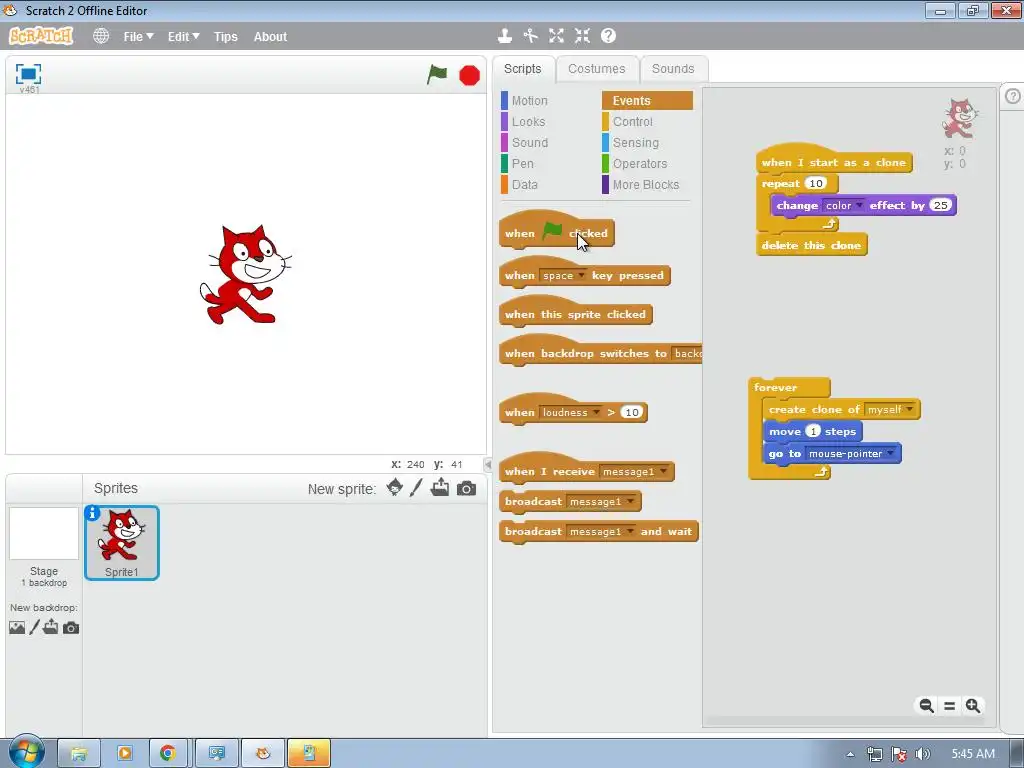This screenshot has height=768, width=1024.
Task: Select the Looks block category
Action: 528,121
